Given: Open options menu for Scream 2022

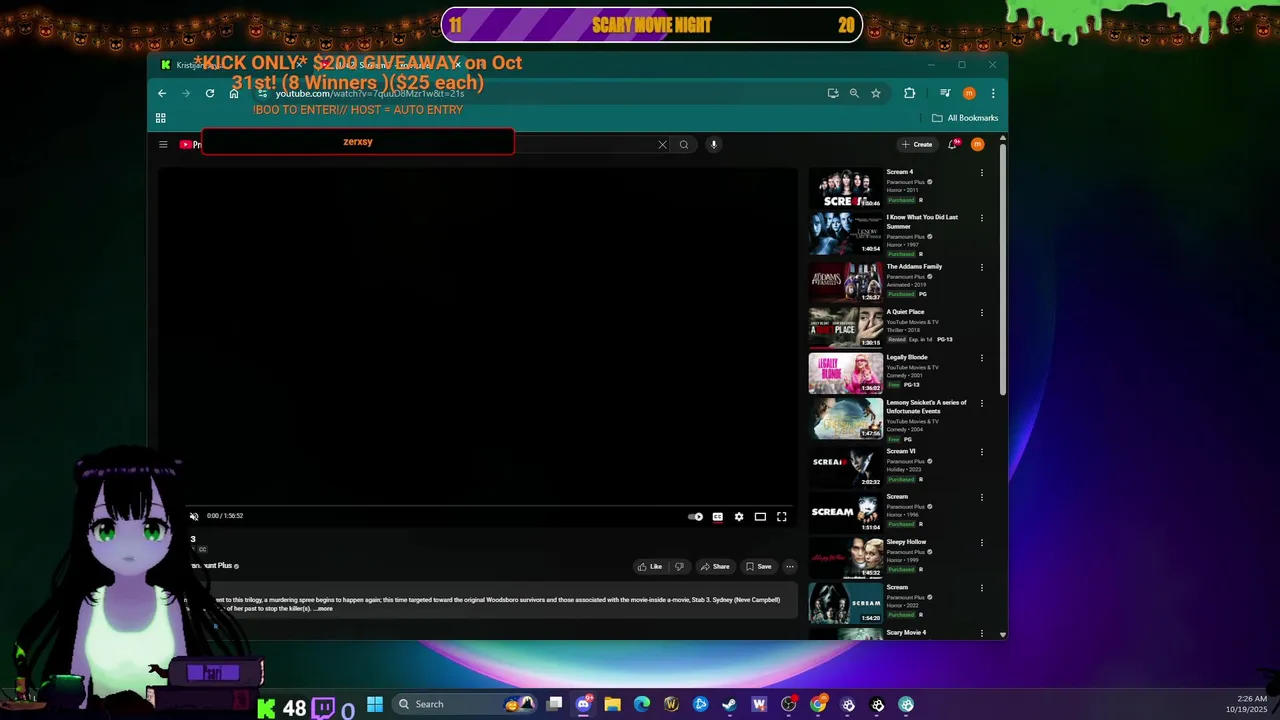Looking at the screenshot, I should (982, 588).
